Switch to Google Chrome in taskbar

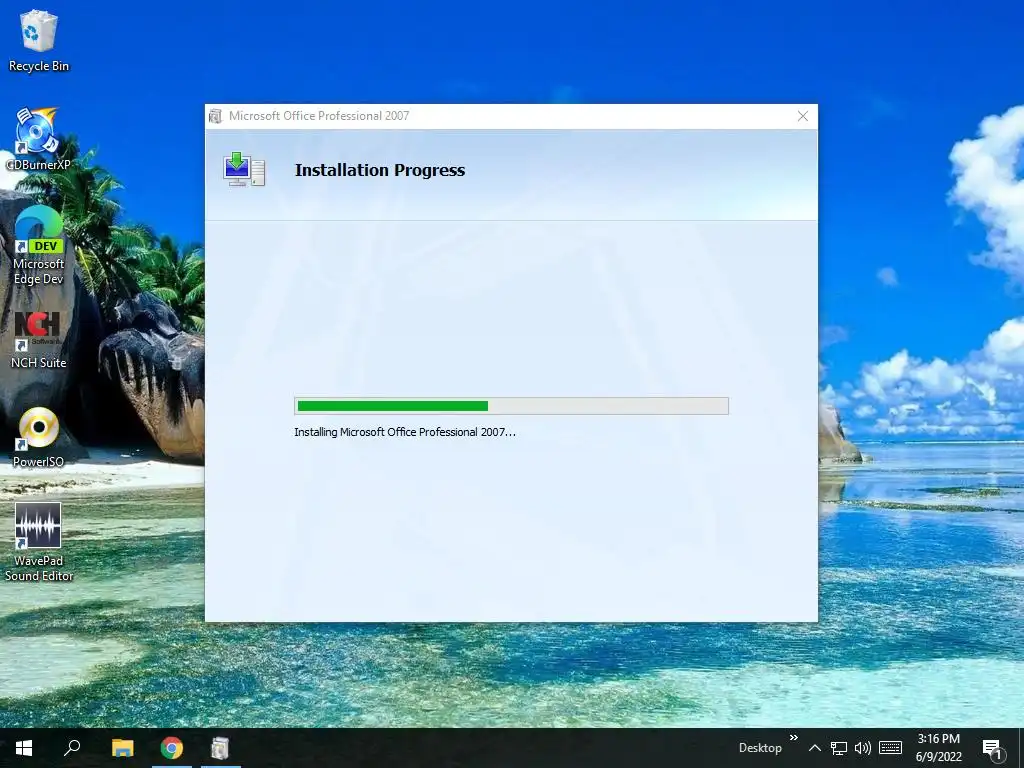point(172,748)
